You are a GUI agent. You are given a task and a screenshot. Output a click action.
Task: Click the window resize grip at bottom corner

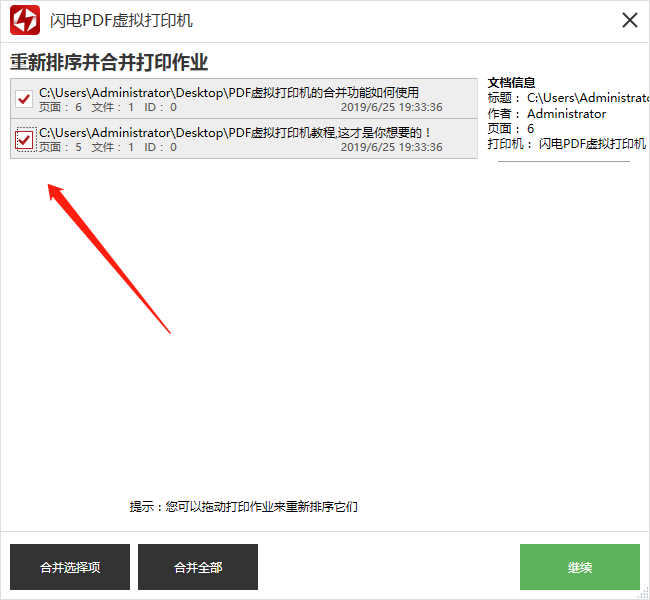pyautogui.click(x=644, y=594)
